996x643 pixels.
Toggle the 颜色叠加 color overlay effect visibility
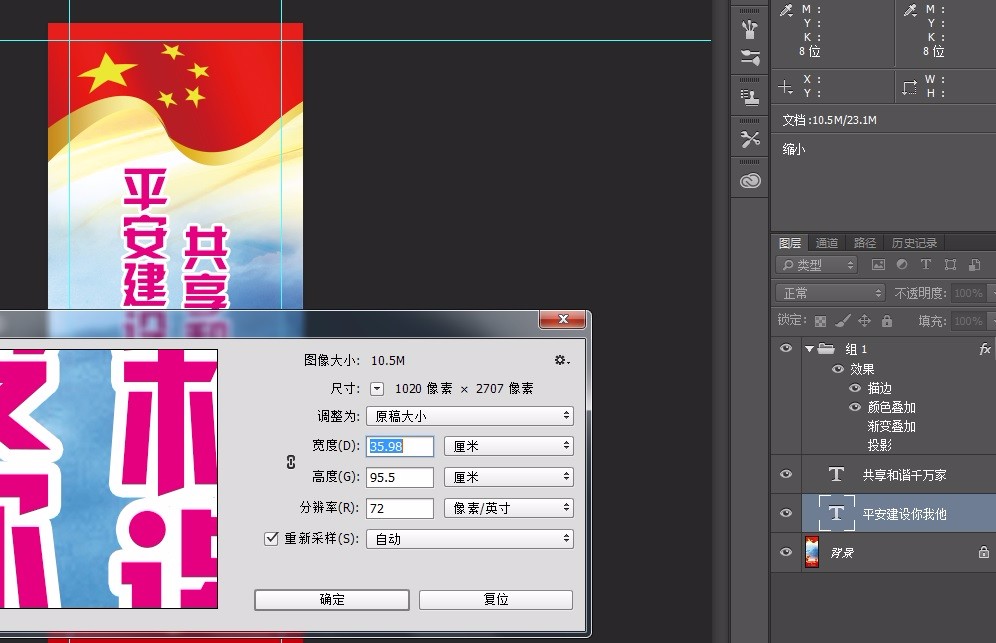[x=855, y=407]
